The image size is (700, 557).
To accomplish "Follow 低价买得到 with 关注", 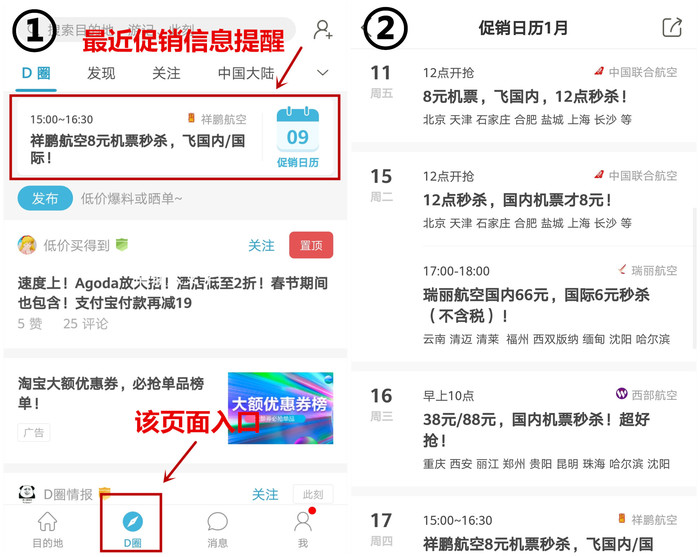I will click(x=261, y=245).
